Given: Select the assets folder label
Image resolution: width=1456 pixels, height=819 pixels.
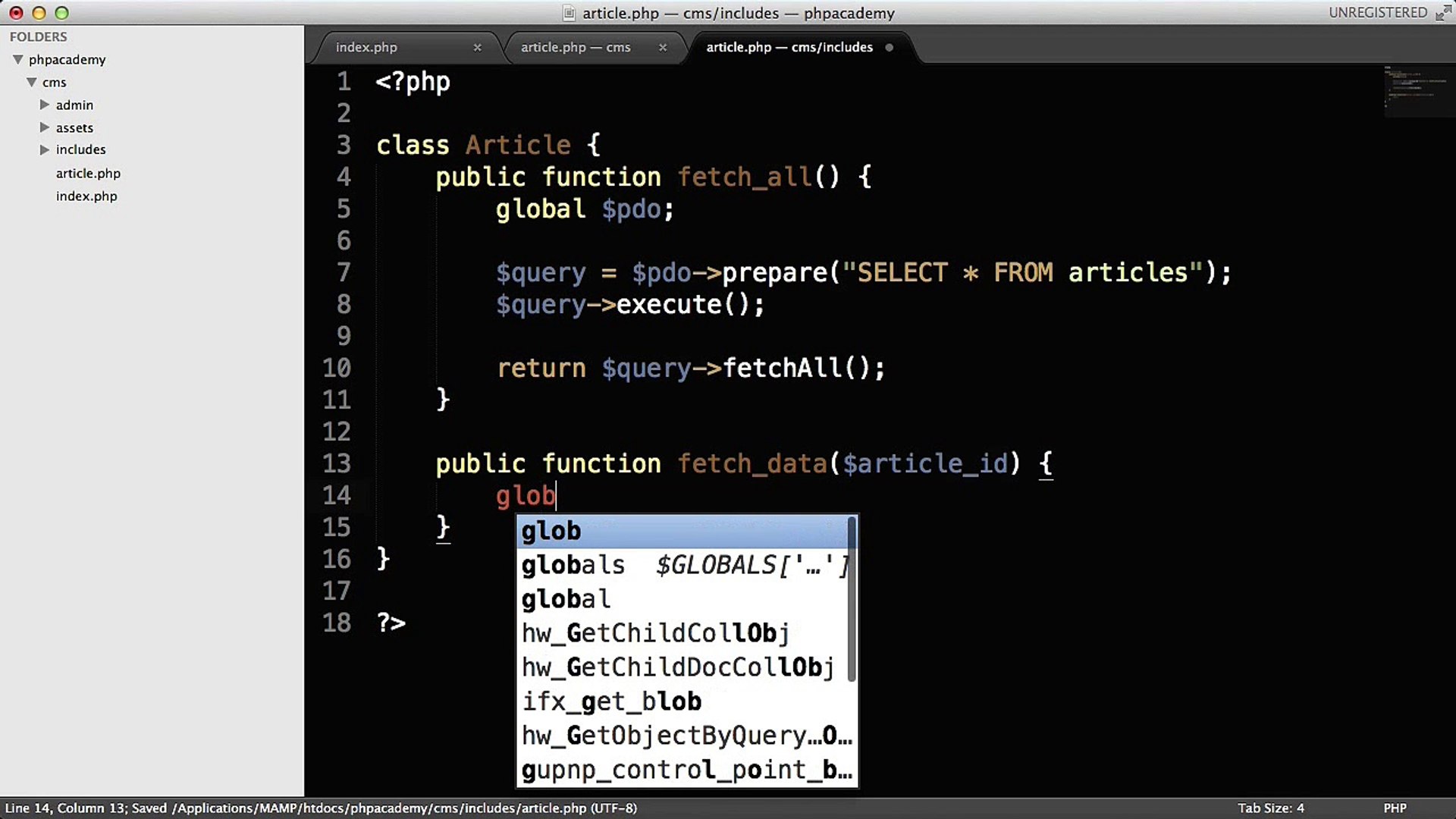Looking at the screenshot, I should pos(74,127).
